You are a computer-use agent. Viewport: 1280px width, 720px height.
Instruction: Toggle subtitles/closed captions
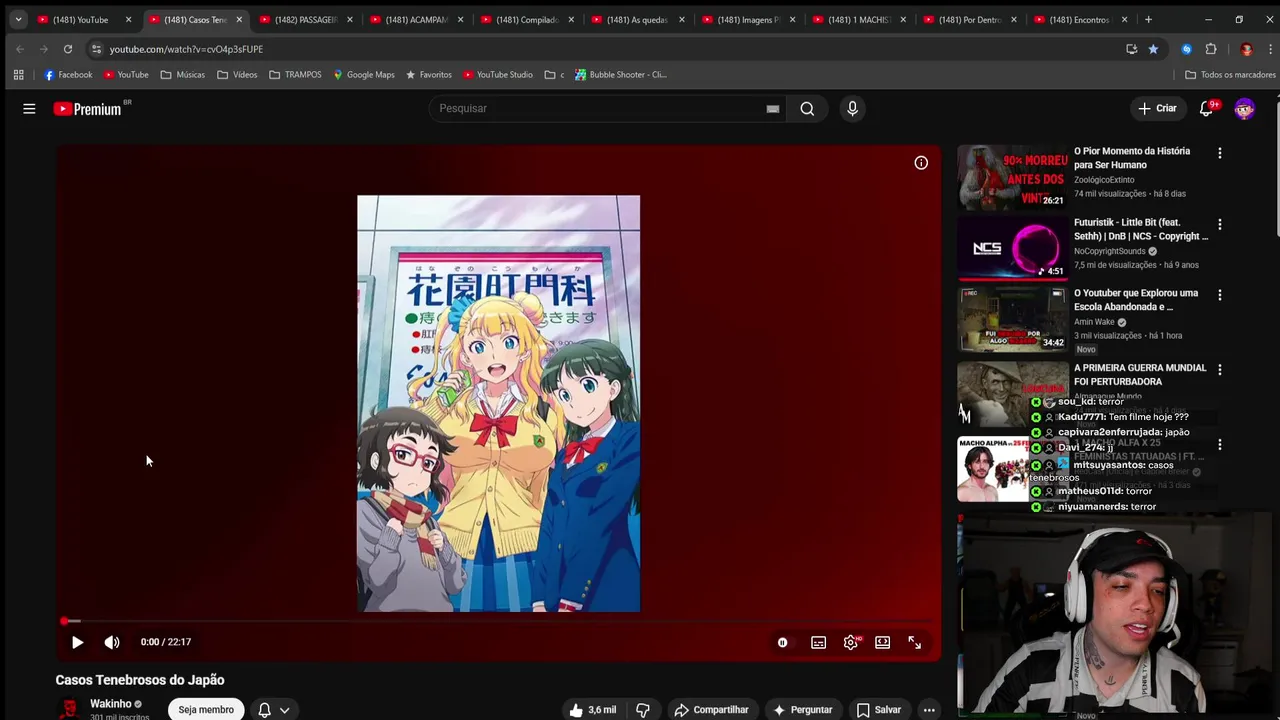tap(818, 642)
